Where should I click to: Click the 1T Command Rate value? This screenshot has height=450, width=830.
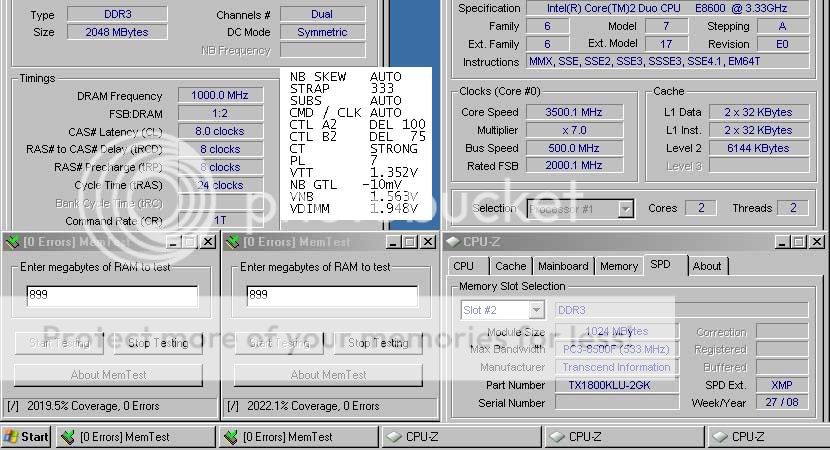[220, 220]
